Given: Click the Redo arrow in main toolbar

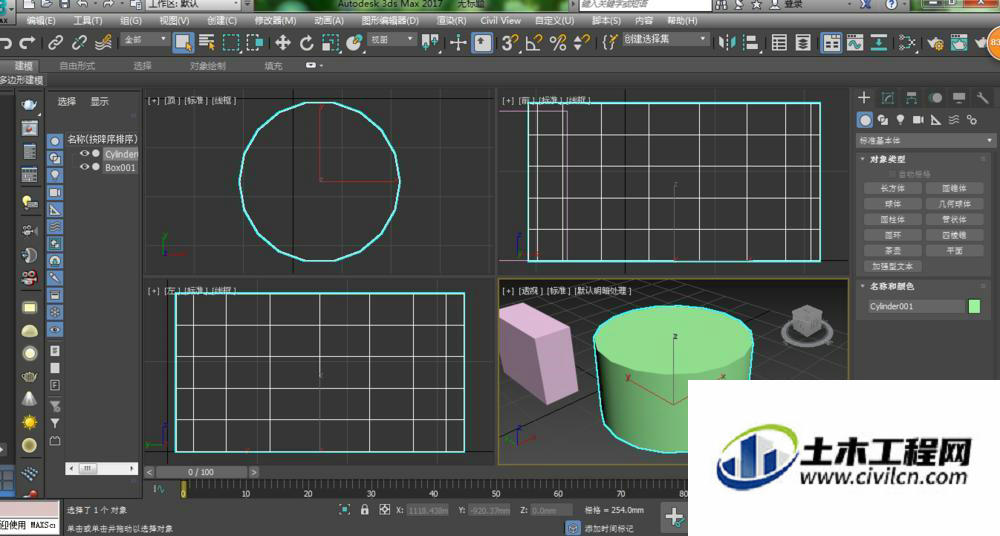Looking at the screenshot, I should (x=27, y=43).
